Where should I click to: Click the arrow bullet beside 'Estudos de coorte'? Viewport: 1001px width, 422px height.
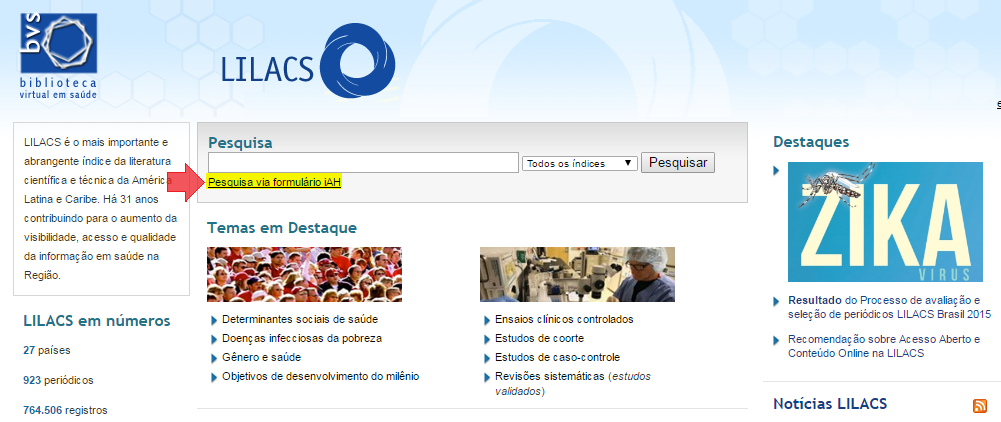(x=486, y=339)
